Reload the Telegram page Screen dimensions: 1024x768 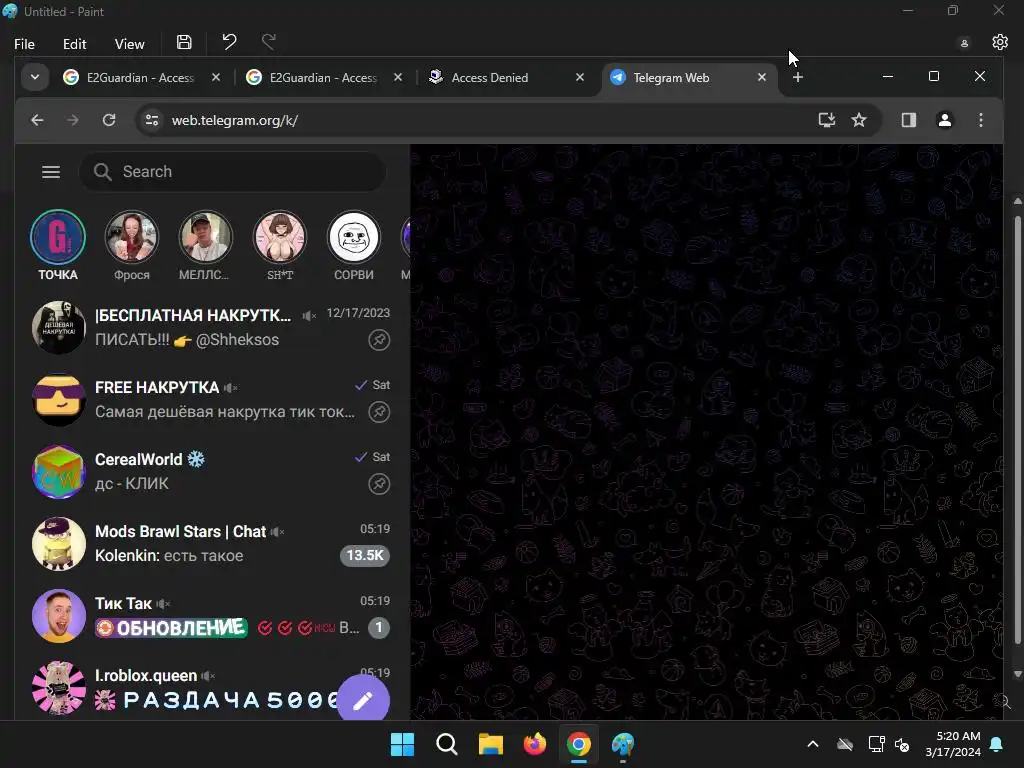coord(109,120)
